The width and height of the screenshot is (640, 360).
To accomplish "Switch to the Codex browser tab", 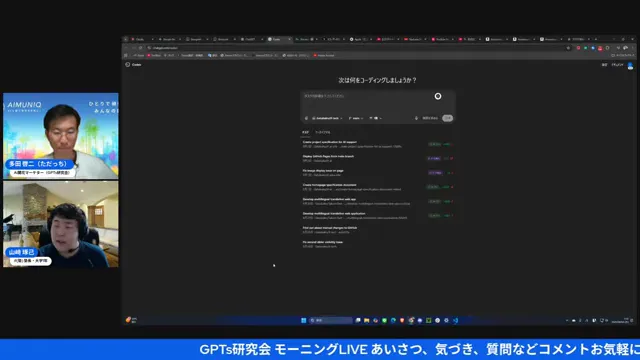I will pos(279,39).
